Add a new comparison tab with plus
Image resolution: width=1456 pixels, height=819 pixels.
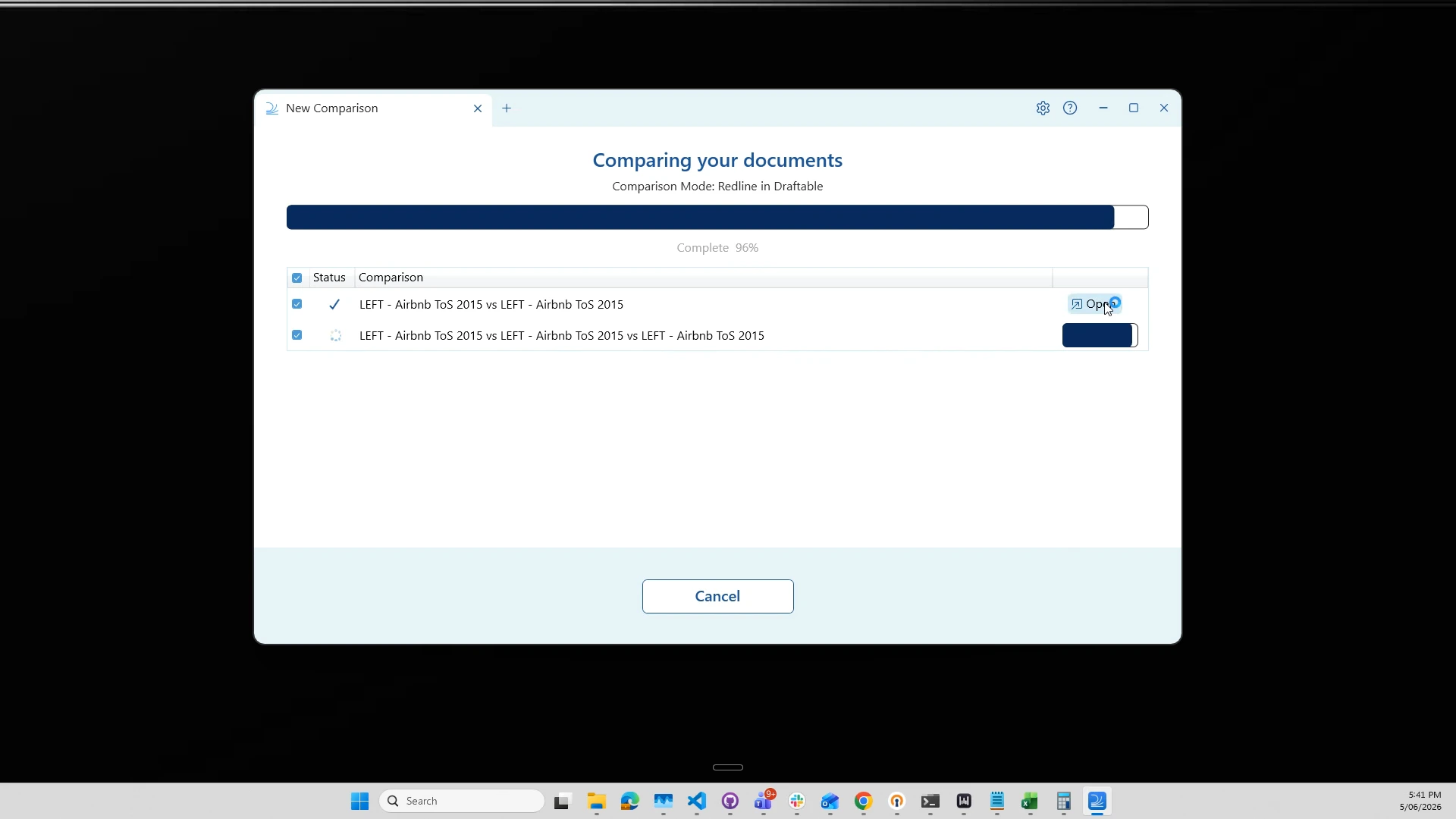pyautogui.click(x=507, y=108)
